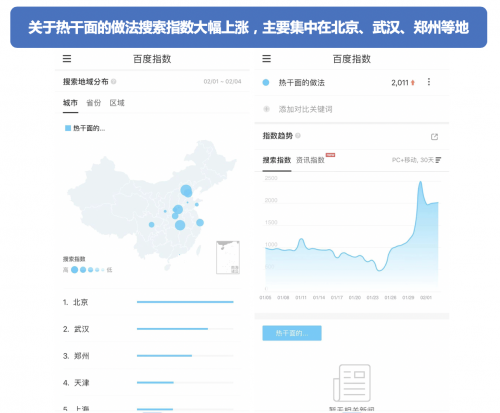Click the 北京 ranking bar
Viewport: 500px width, 413px height.
[x=185, y=302]
